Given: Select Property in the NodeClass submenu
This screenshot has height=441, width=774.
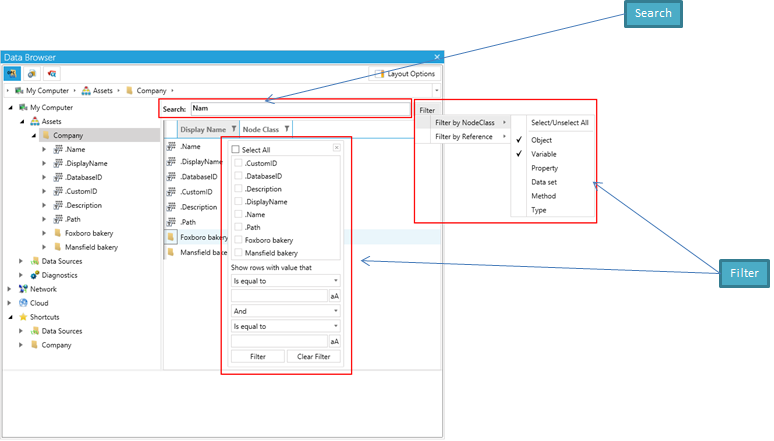Looking at the screenshot, I should 545,169.
